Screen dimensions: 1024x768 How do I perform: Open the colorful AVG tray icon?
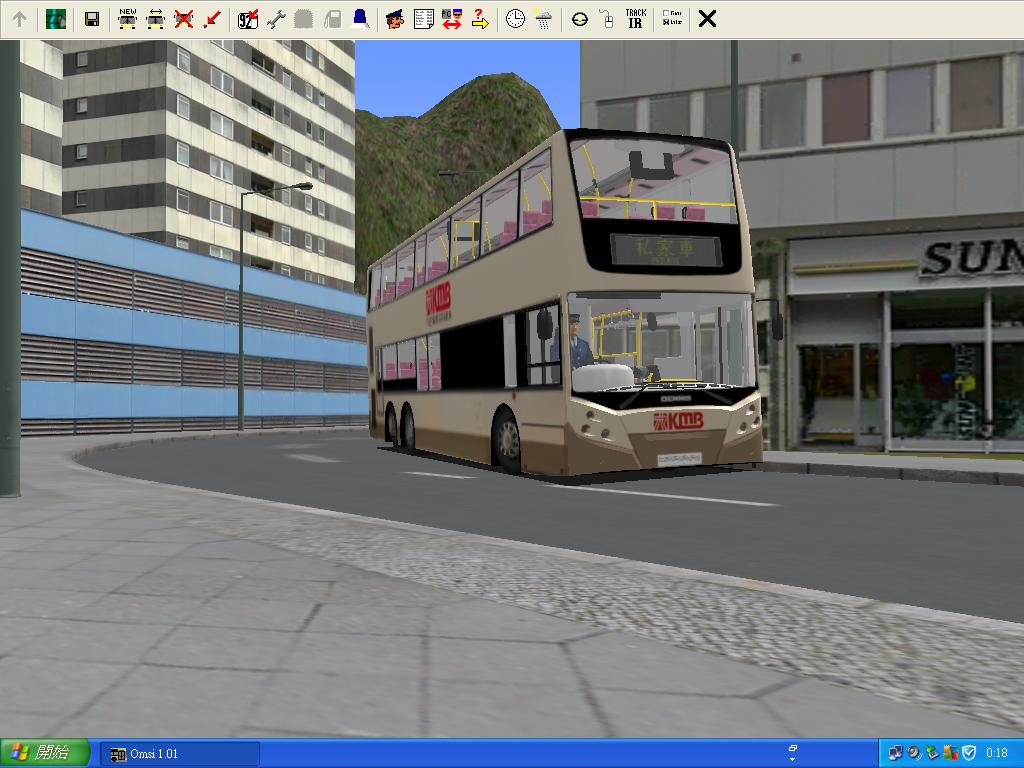[x=950, y=753]
